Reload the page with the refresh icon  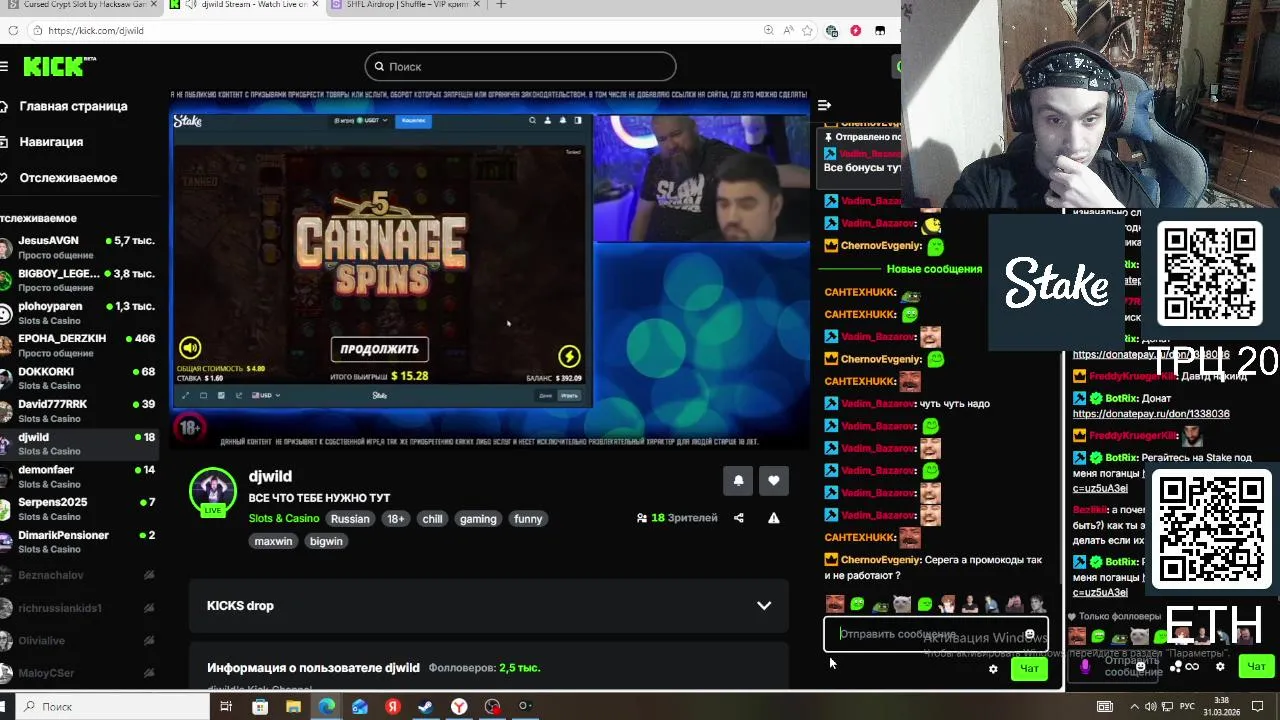click(x=13, y=30)
